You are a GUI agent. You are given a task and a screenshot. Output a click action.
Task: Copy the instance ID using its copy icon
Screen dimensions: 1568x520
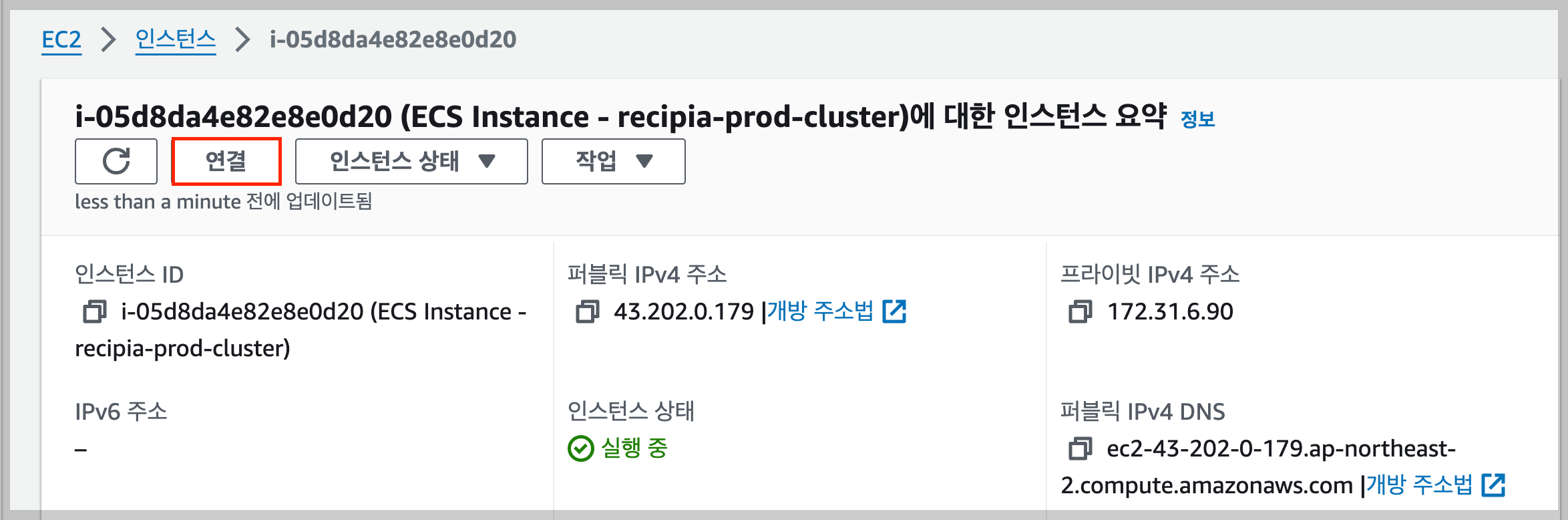pos(93,311)
